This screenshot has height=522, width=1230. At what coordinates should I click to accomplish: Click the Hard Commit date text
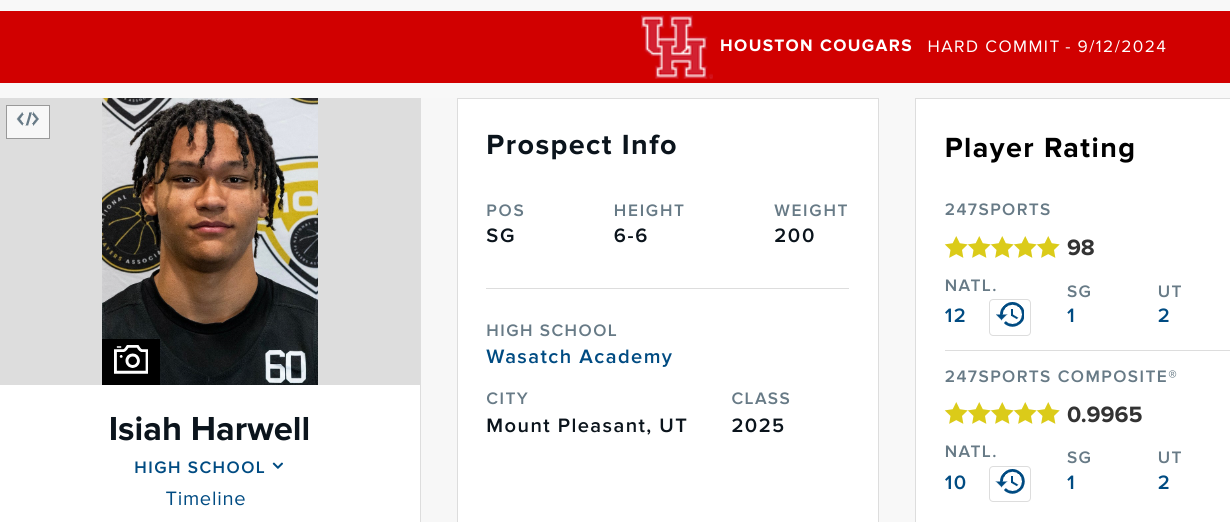pos(1047,46)
